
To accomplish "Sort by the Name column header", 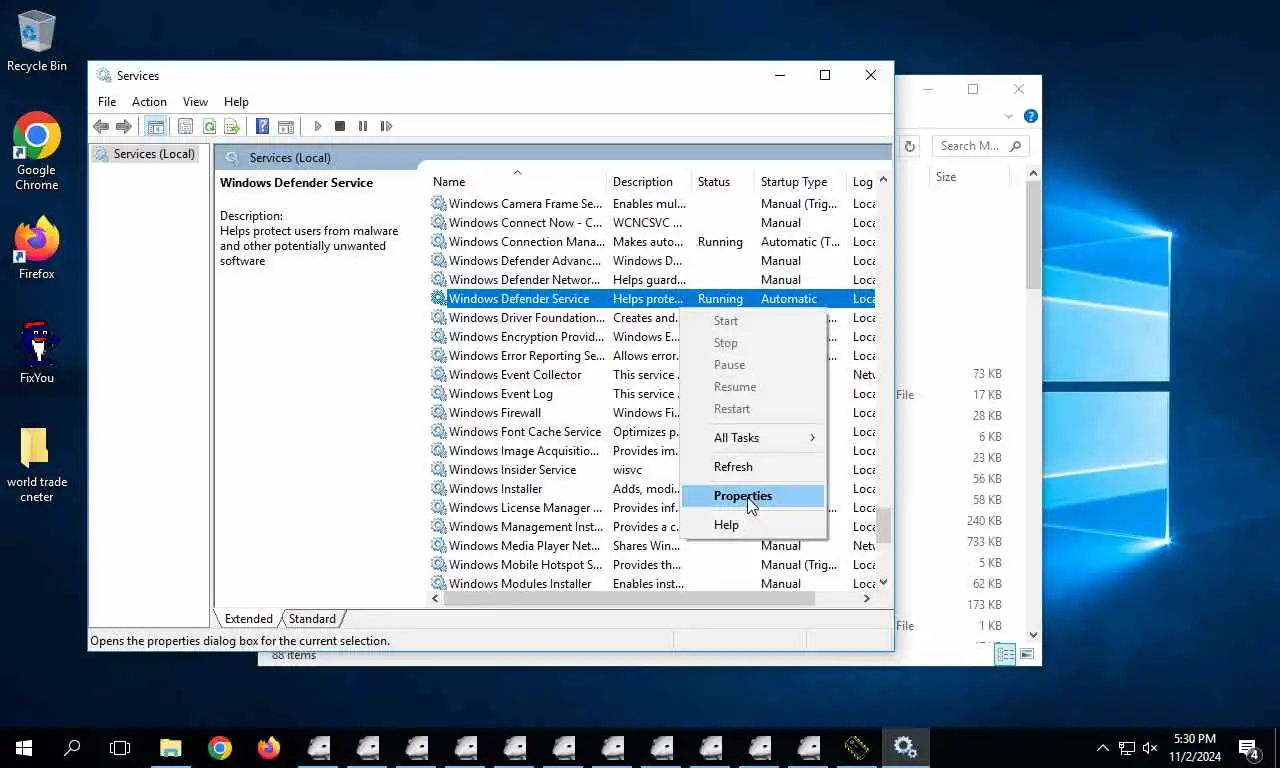I will 517,182.
